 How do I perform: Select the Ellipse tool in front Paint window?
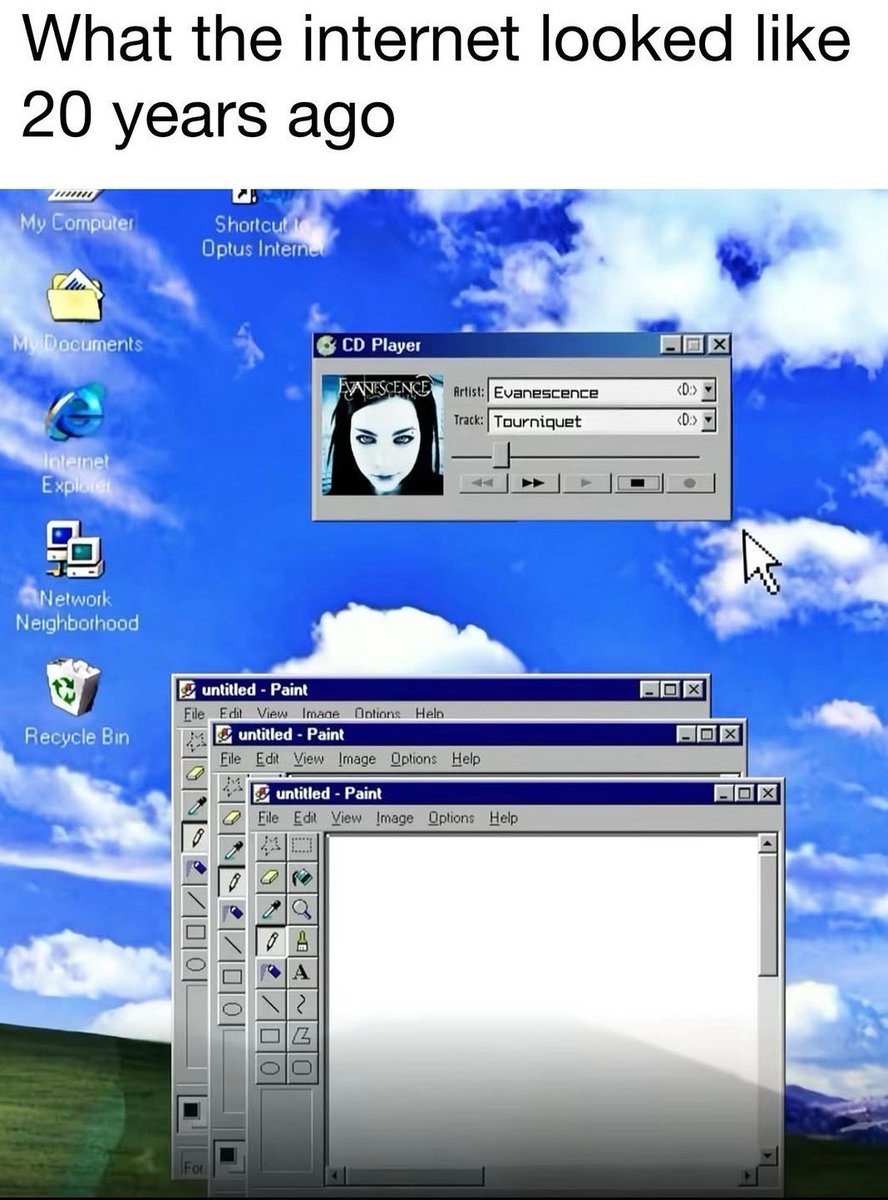point(270,1066)
